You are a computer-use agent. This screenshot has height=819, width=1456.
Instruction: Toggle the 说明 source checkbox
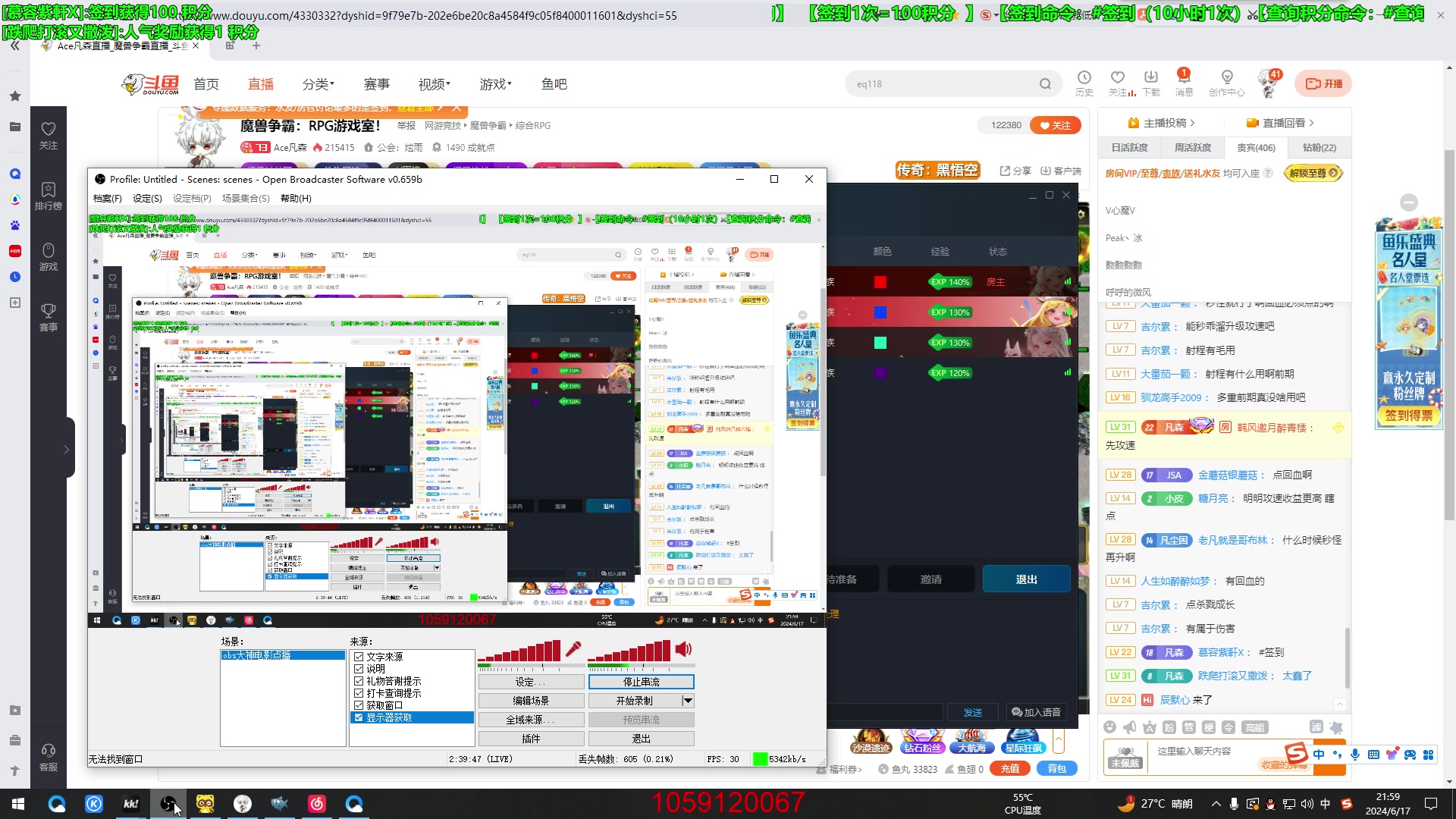point(359,669)
